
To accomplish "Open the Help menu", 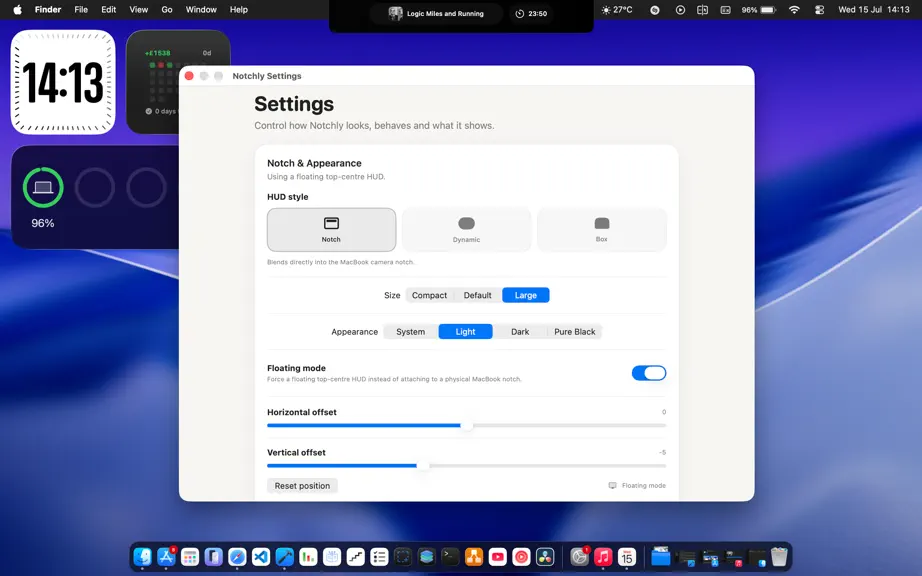I will point(239,9).
